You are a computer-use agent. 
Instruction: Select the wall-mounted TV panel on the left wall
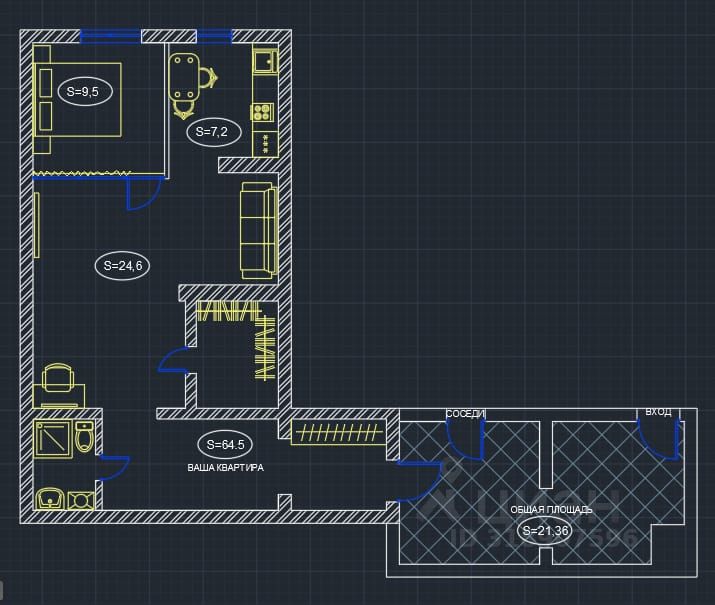[x=37, y=225]
